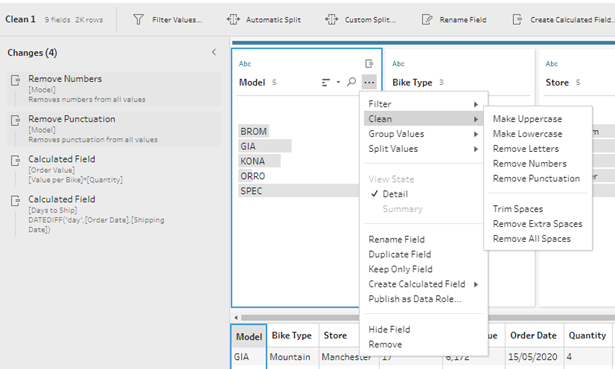Screen dimensions: 615x369
Task: Select Remove Extra Spaces
Action: [x=538, y=224]
